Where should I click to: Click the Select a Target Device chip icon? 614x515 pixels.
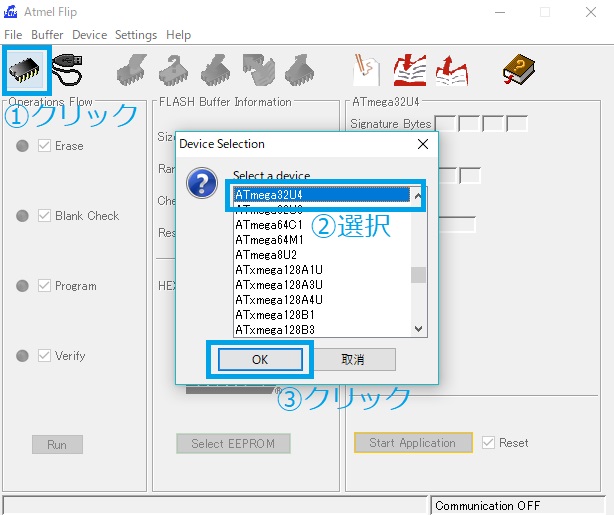coord(25,70)
